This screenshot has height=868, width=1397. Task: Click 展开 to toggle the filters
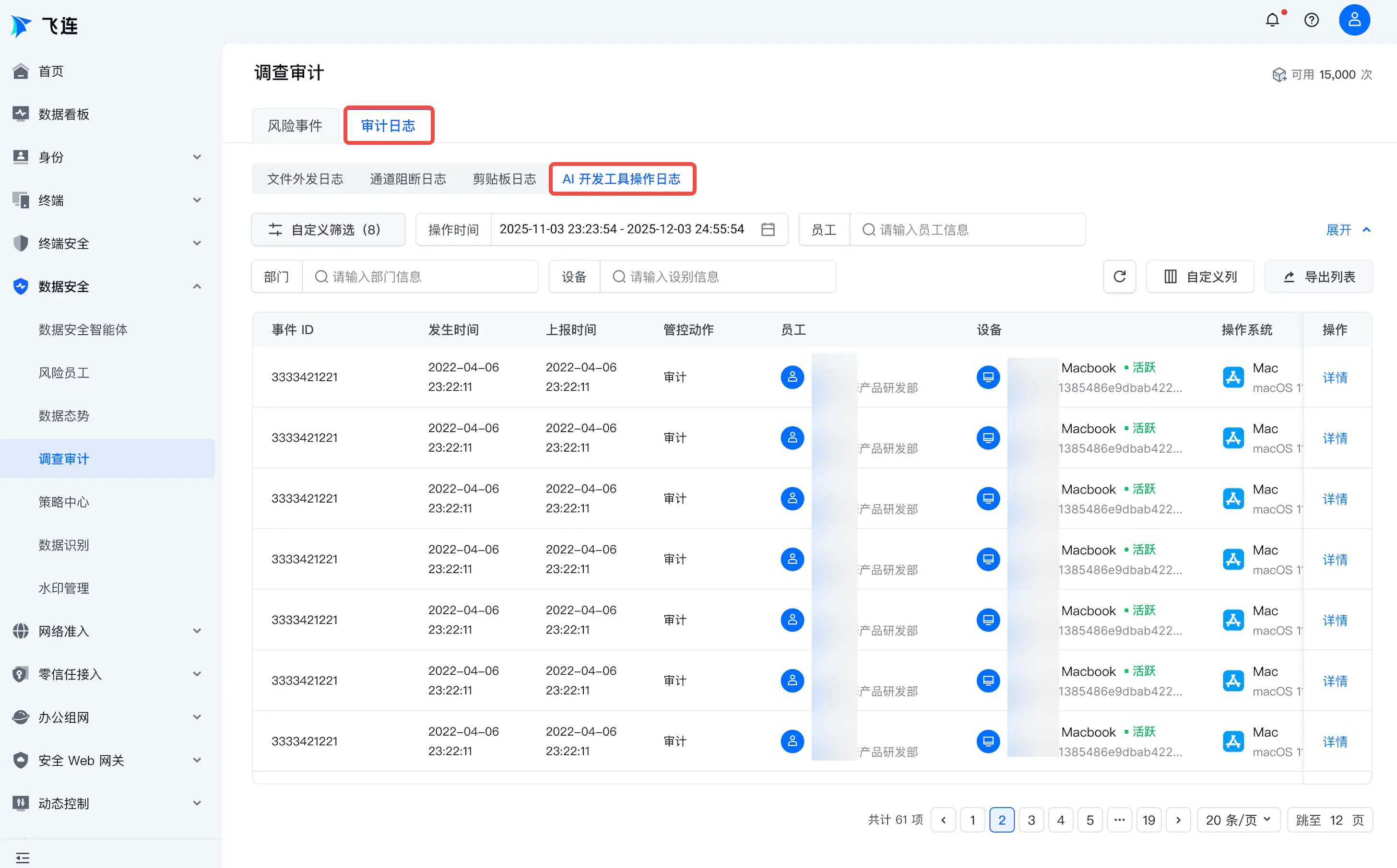pyautogui.click(x=1348, y=230)
